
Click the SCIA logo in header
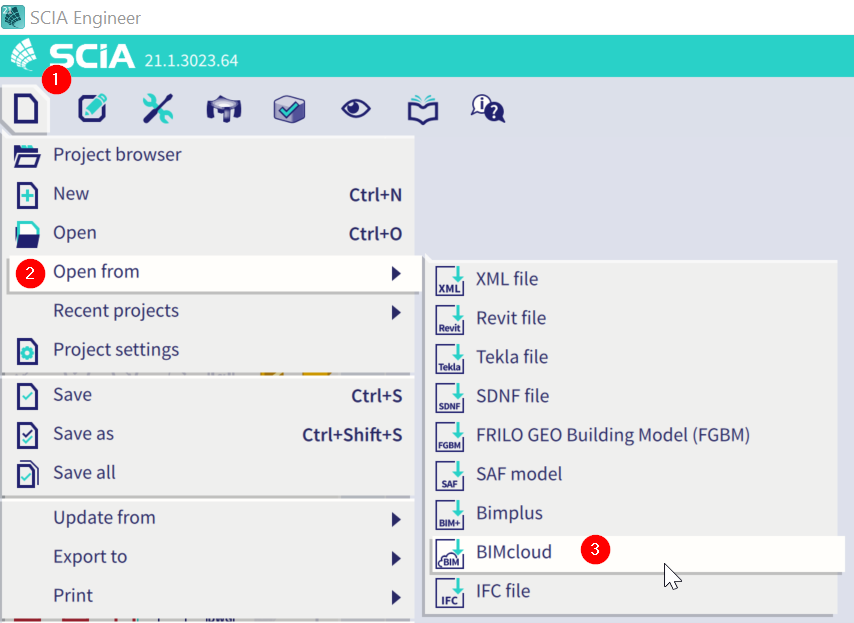(73, 56)
